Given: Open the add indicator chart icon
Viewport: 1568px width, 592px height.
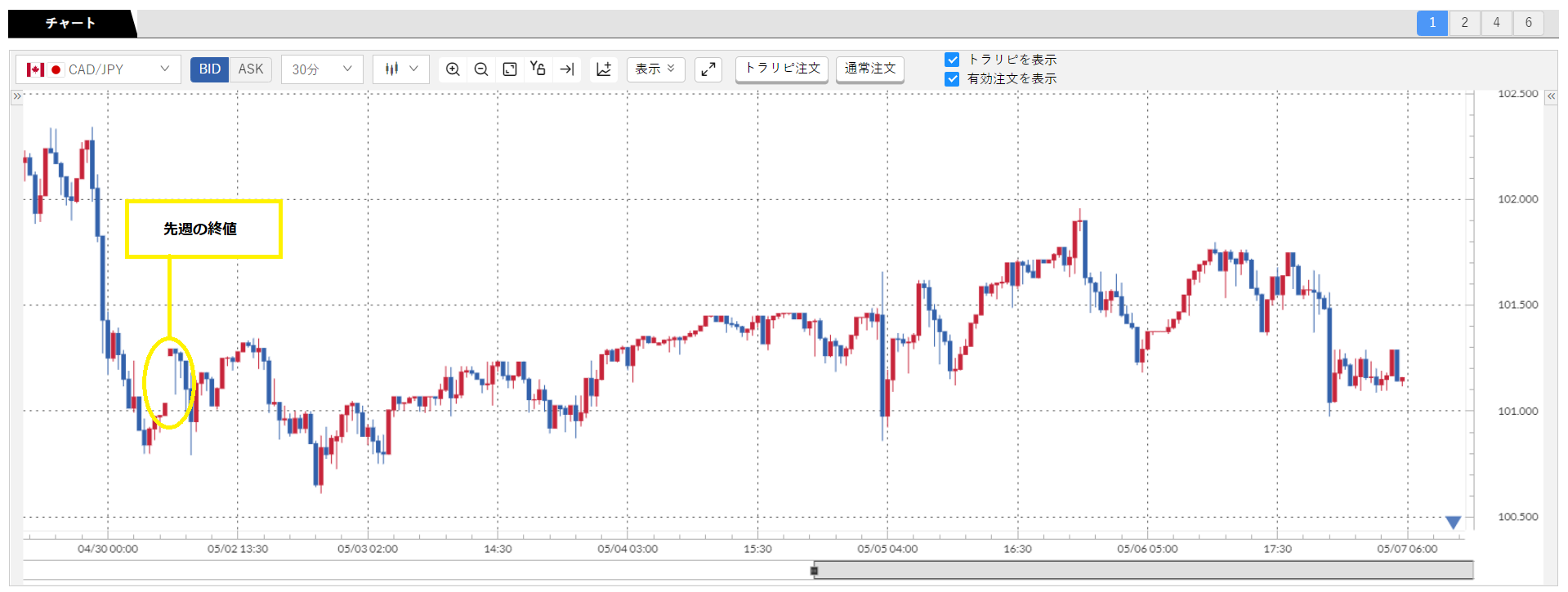Looking at the screenshot, I should (604, 69).
